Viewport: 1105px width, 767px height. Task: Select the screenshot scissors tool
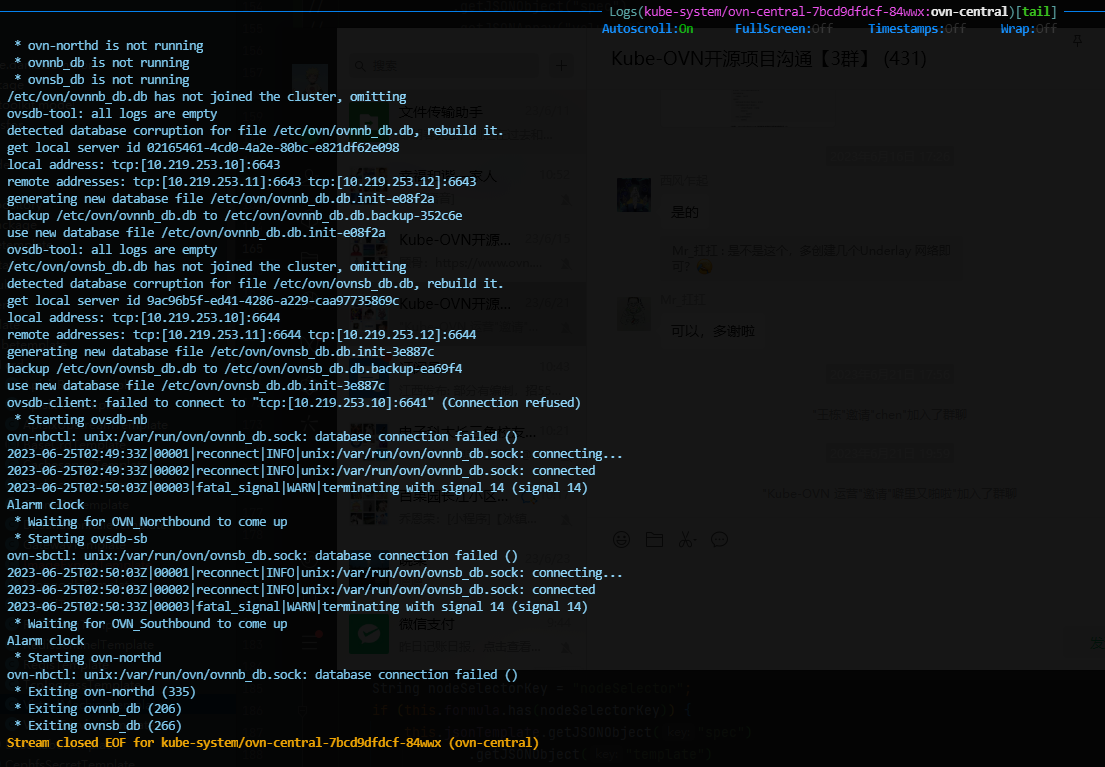[685, 539]
